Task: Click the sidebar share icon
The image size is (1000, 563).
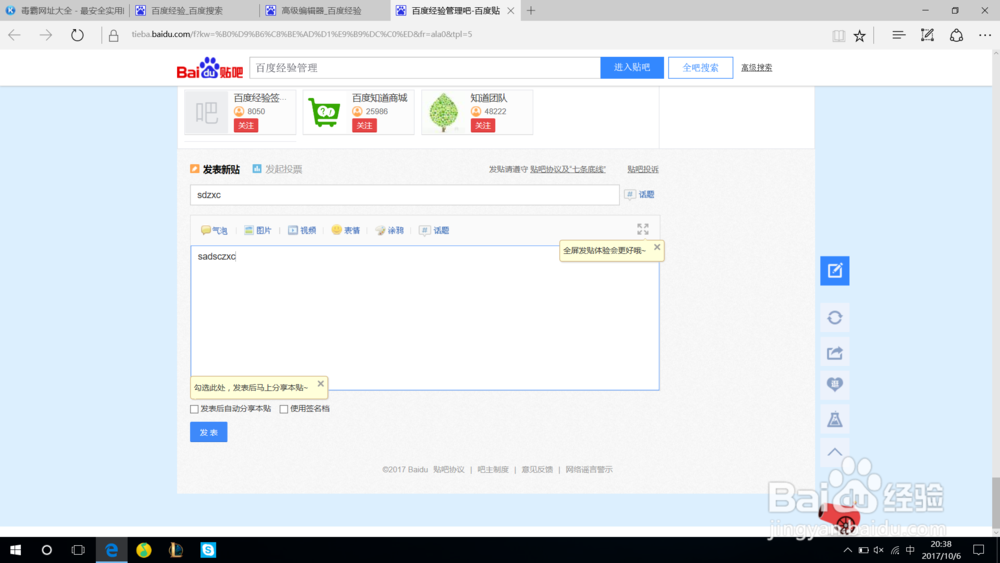Action: click(835, 353)
